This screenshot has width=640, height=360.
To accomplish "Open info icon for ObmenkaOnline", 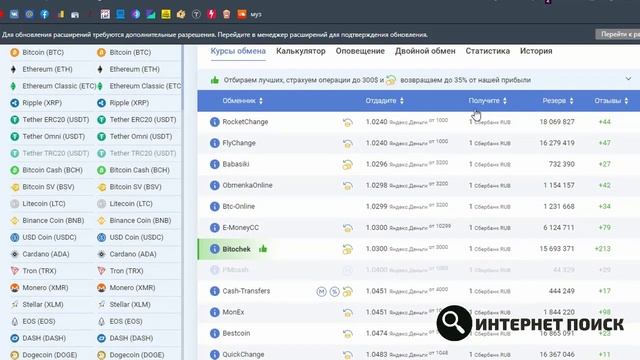I will click(x=215, y=185).
